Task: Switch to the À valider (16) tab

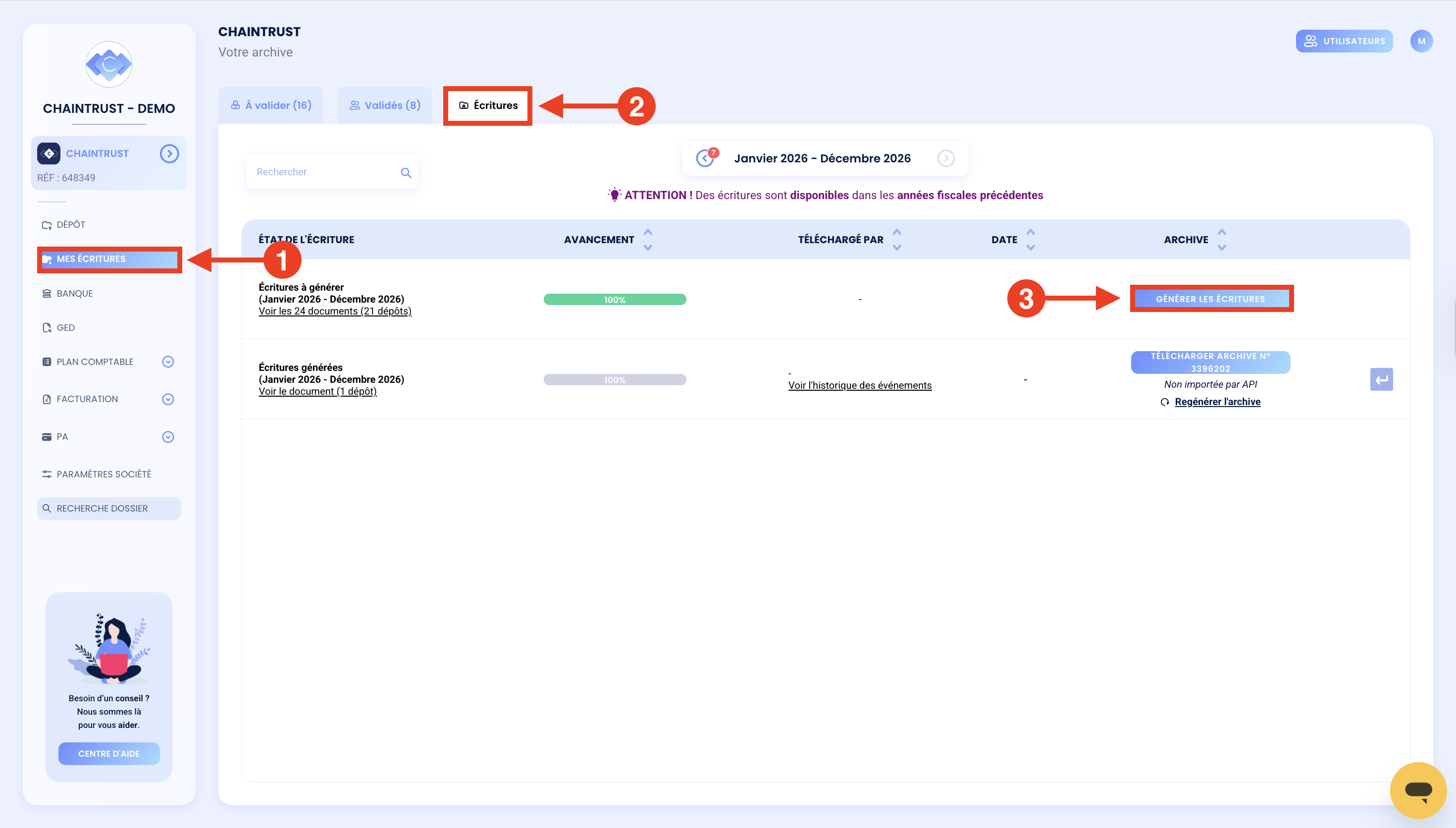Action: [x=271, y=105]
